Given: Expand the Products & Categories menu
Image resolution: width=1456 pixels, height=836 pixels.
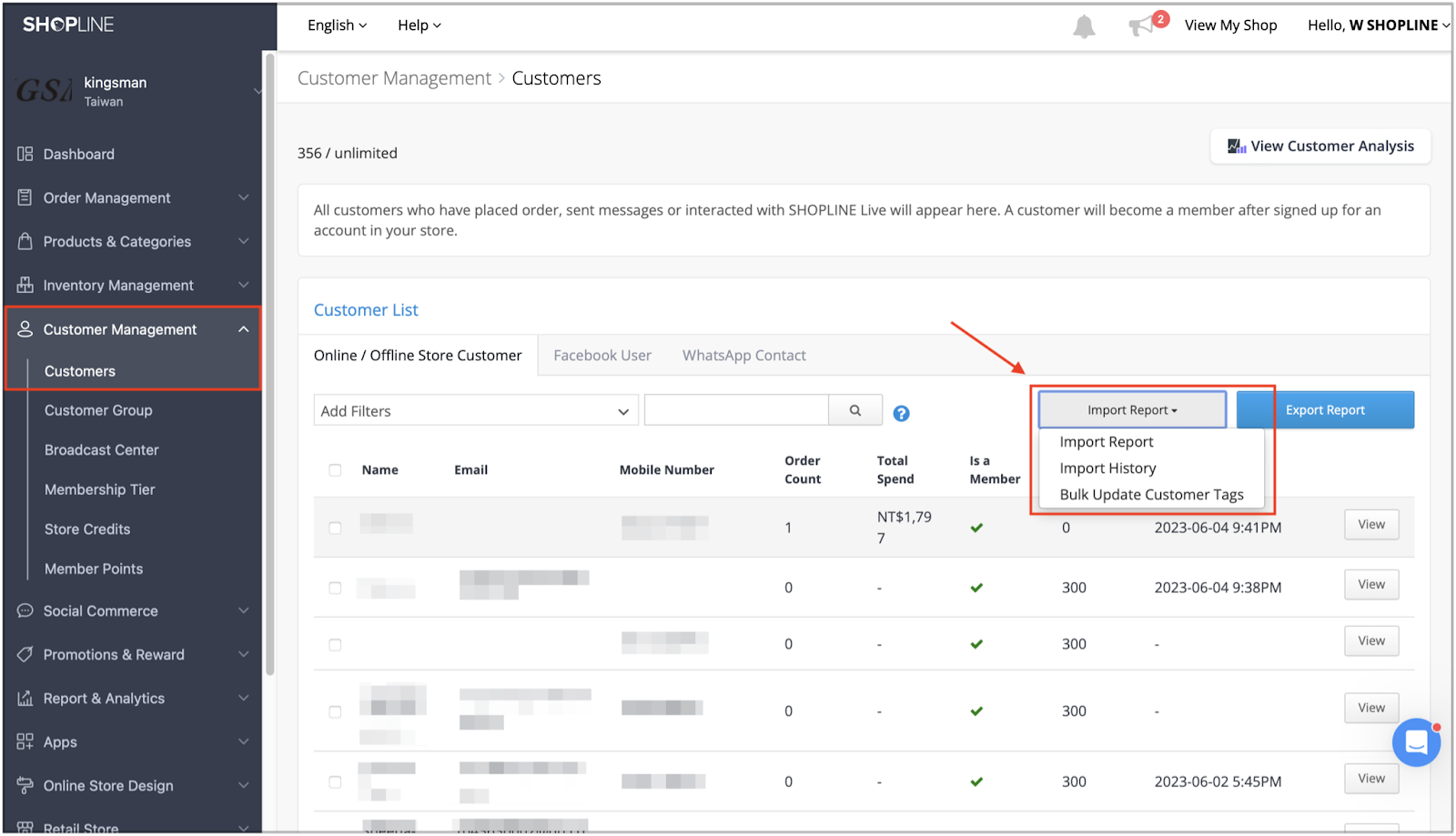Looking at the screenshot, I should pos(243,241).
